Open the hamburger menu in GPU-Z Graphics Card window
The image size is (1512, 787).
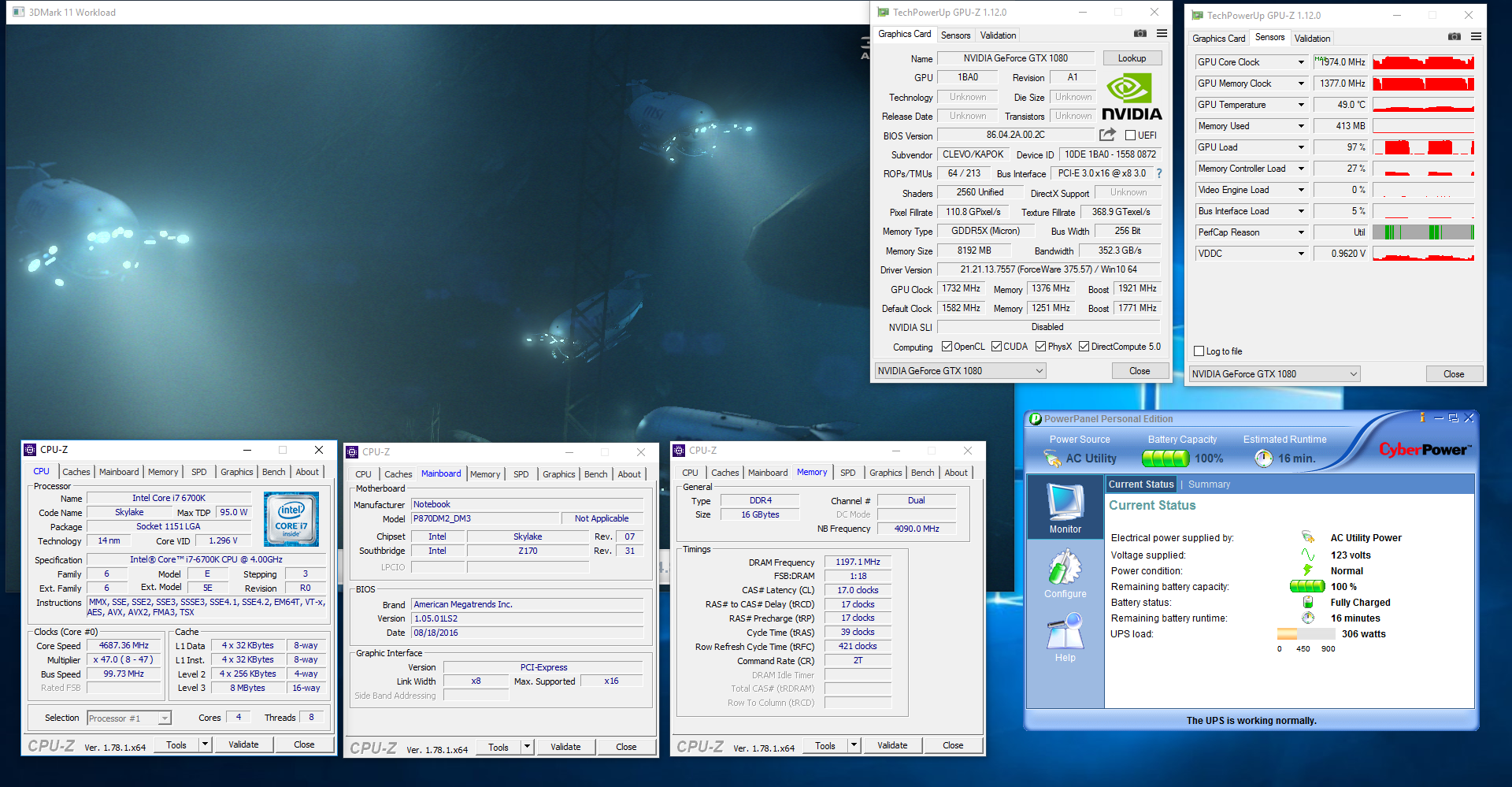[1162, 34]
